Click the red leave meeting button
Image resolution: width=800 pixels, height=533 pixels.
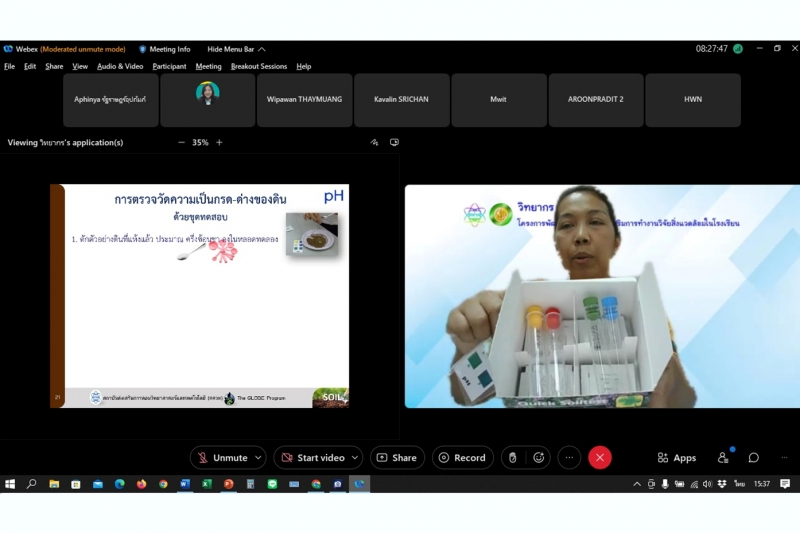(600, 458)
